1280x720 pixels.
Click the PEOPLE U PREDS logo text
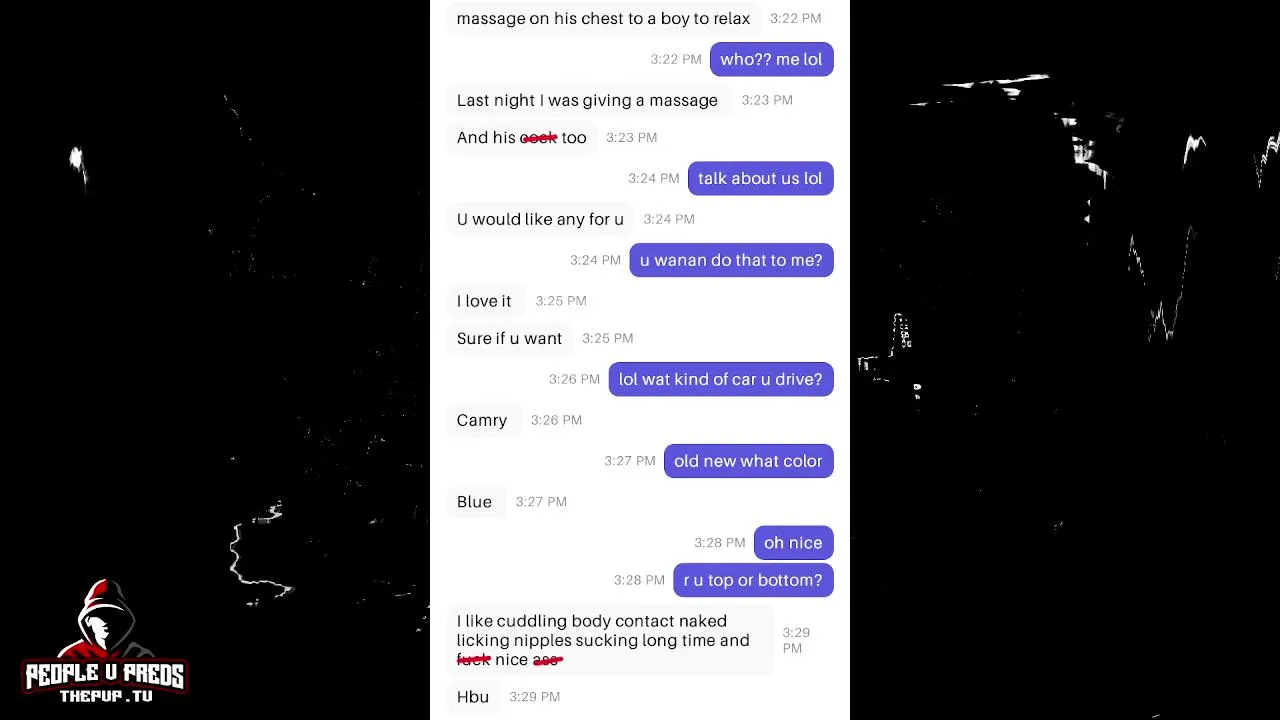tap(105, 675)
